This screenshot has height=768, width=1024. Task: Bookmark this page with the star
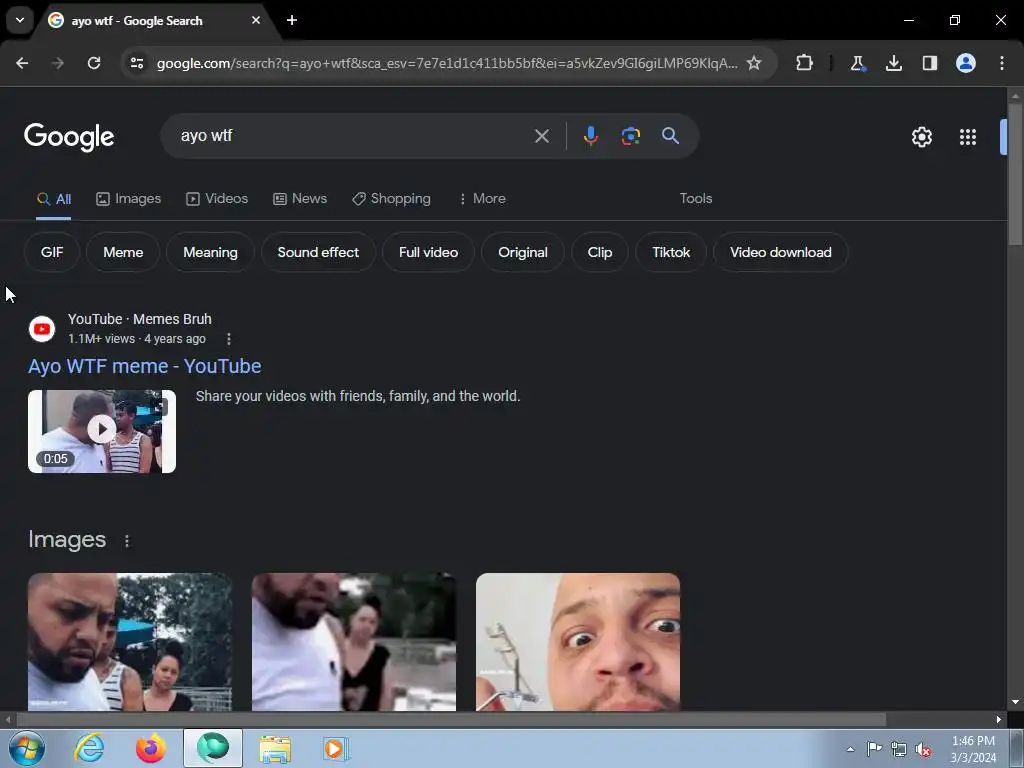tap(754, 63)
